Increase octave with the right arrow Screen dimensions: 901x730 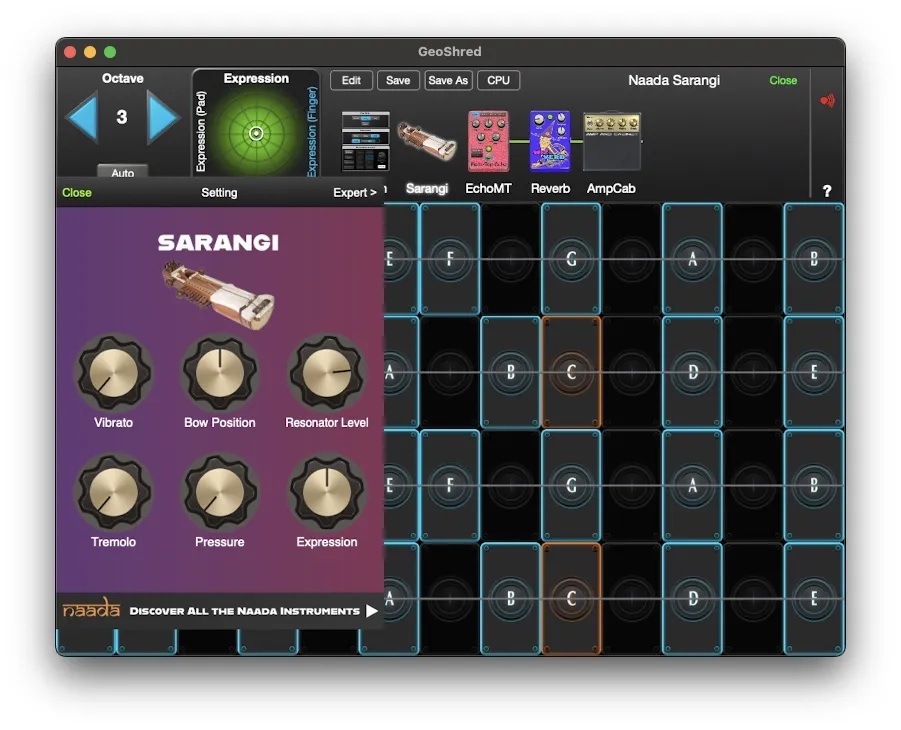point(163,117)
